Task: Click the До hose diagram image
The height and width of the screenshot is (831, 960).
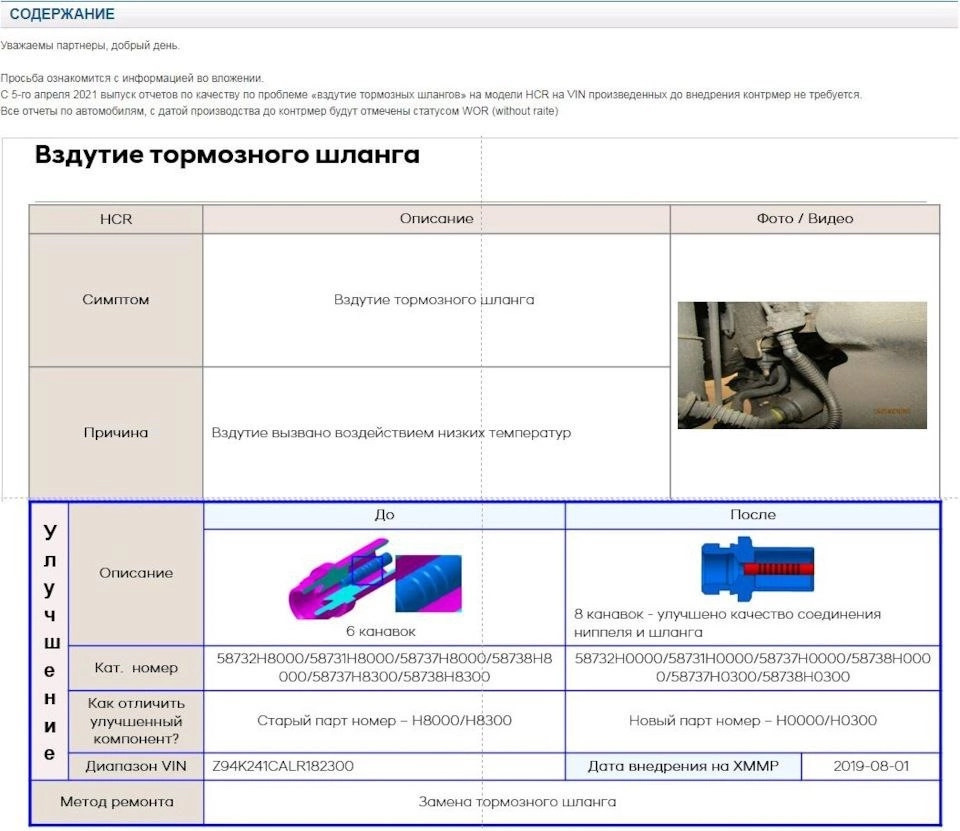Action: [x=380, y=580]
